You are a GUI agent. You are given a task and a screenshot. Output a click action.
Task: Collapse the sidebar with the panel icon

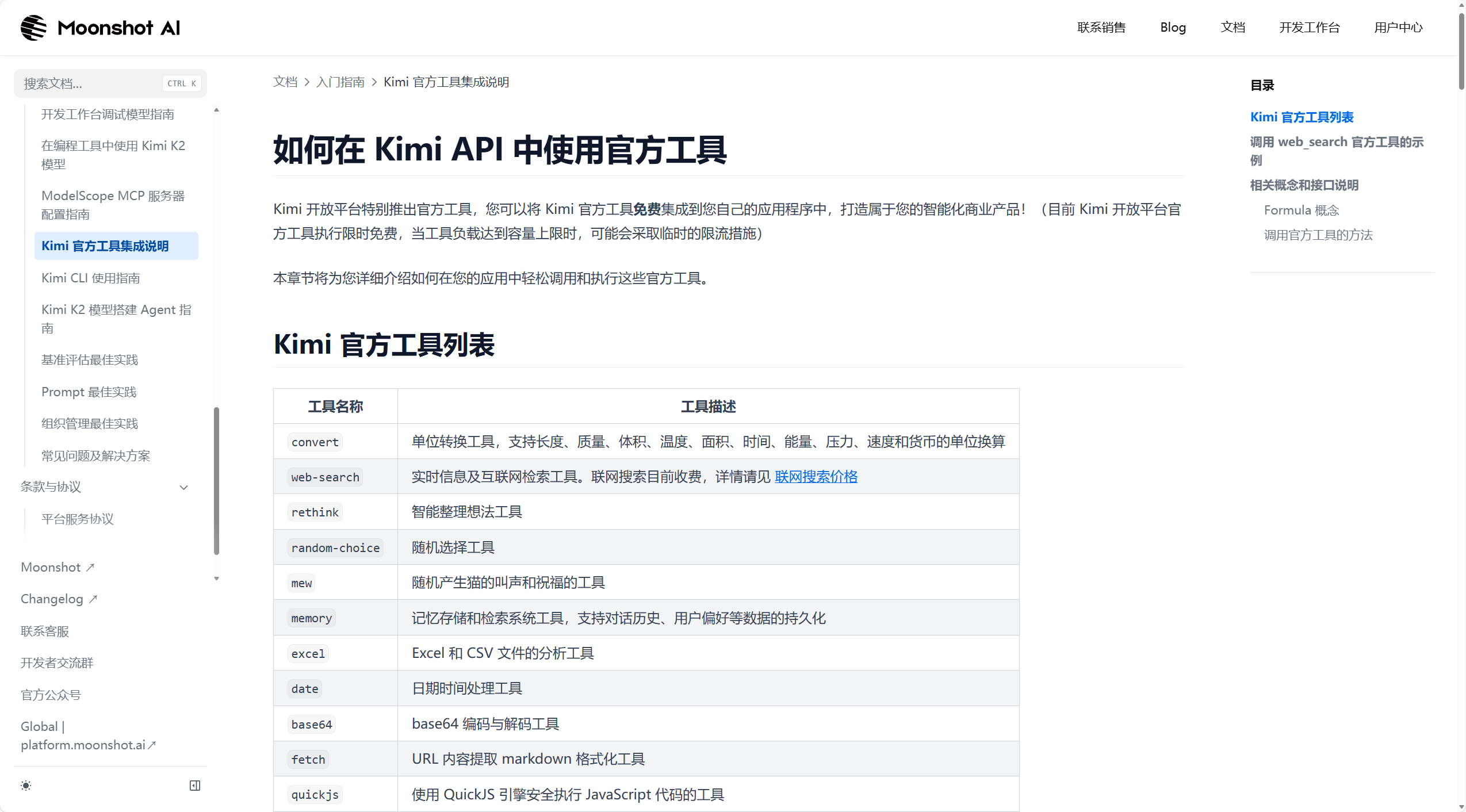194,785
